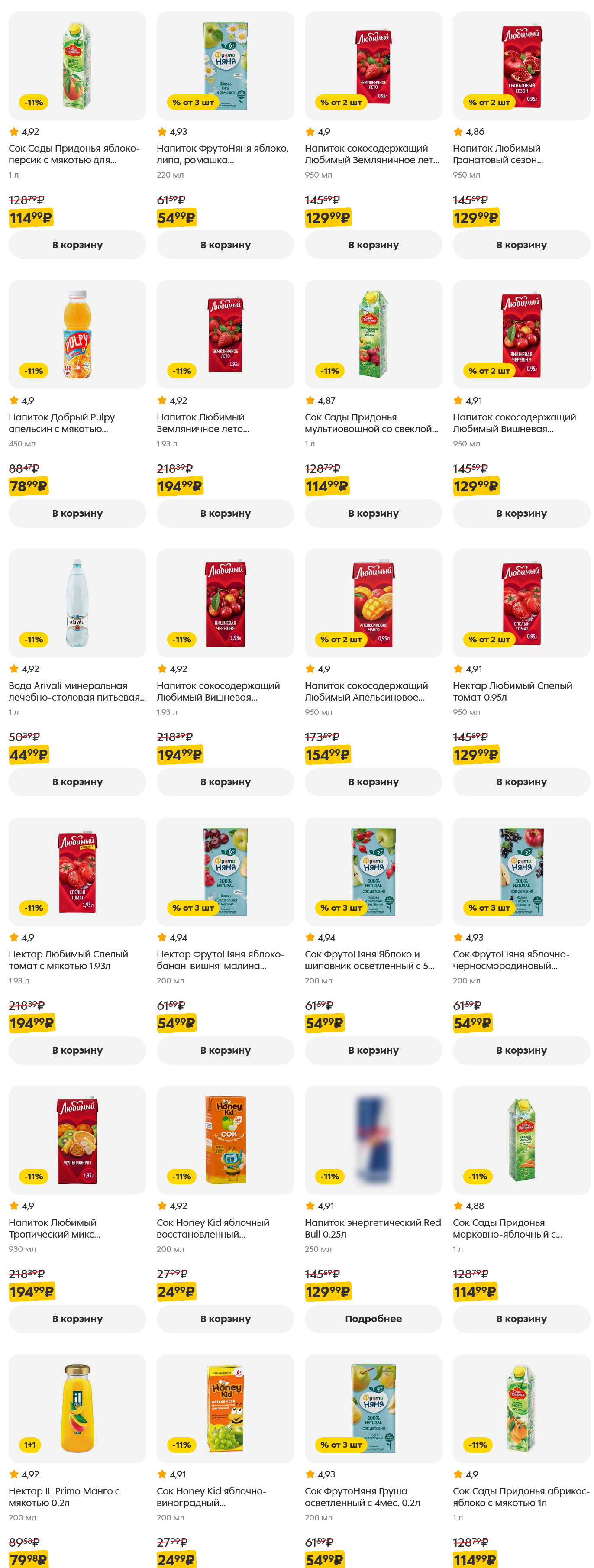This screenshot has height=1568, width=594.
Task: Open the 'Нектар Любимый Спелый томат 0.95л' title
Action: click(512, 692)
